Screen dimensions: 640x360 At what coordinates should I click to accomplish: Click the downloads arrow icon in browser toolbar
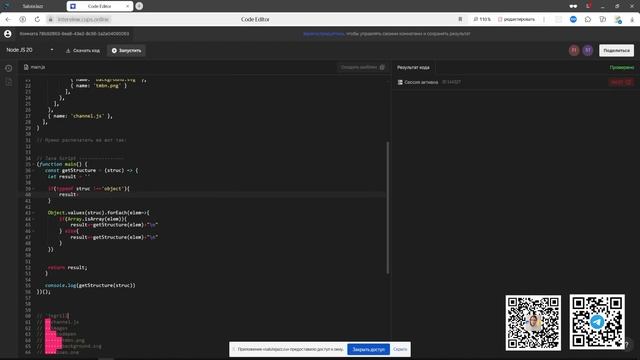tap(632, 19)
